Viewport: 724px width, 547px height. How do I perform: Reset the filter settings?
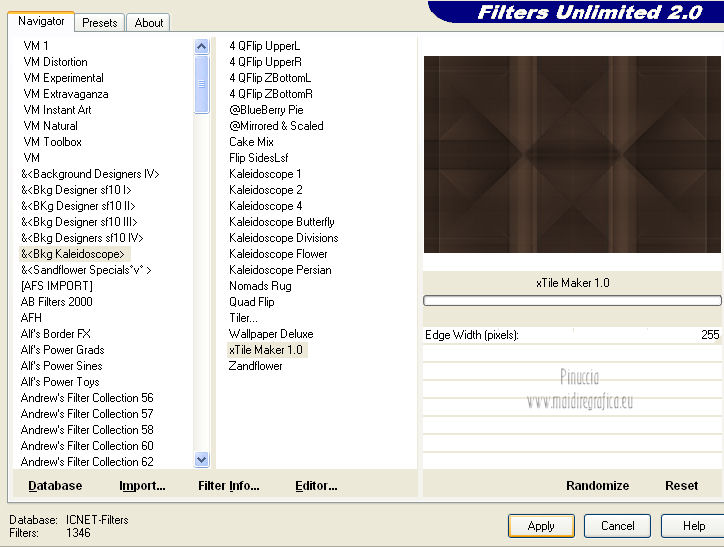pyautogui.click(x=682, y=486)
